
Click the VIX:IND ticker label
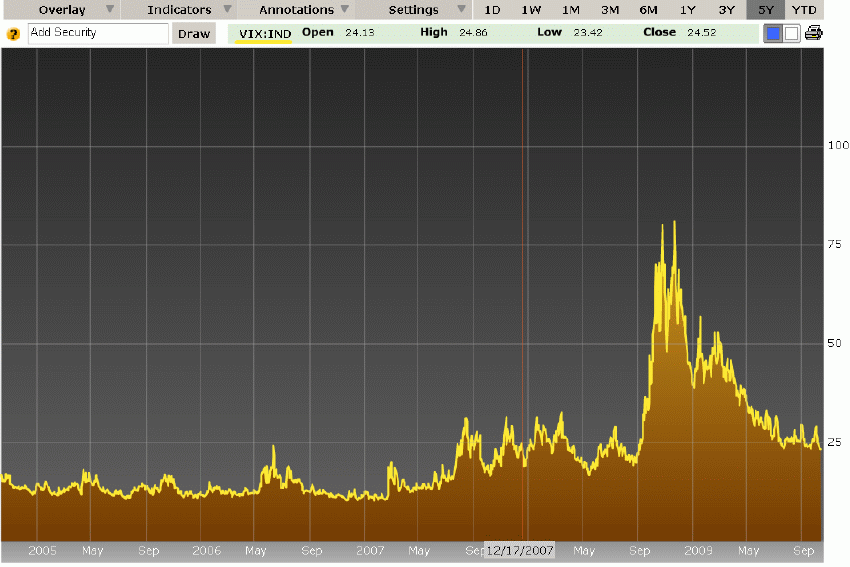tap(264, 33)
